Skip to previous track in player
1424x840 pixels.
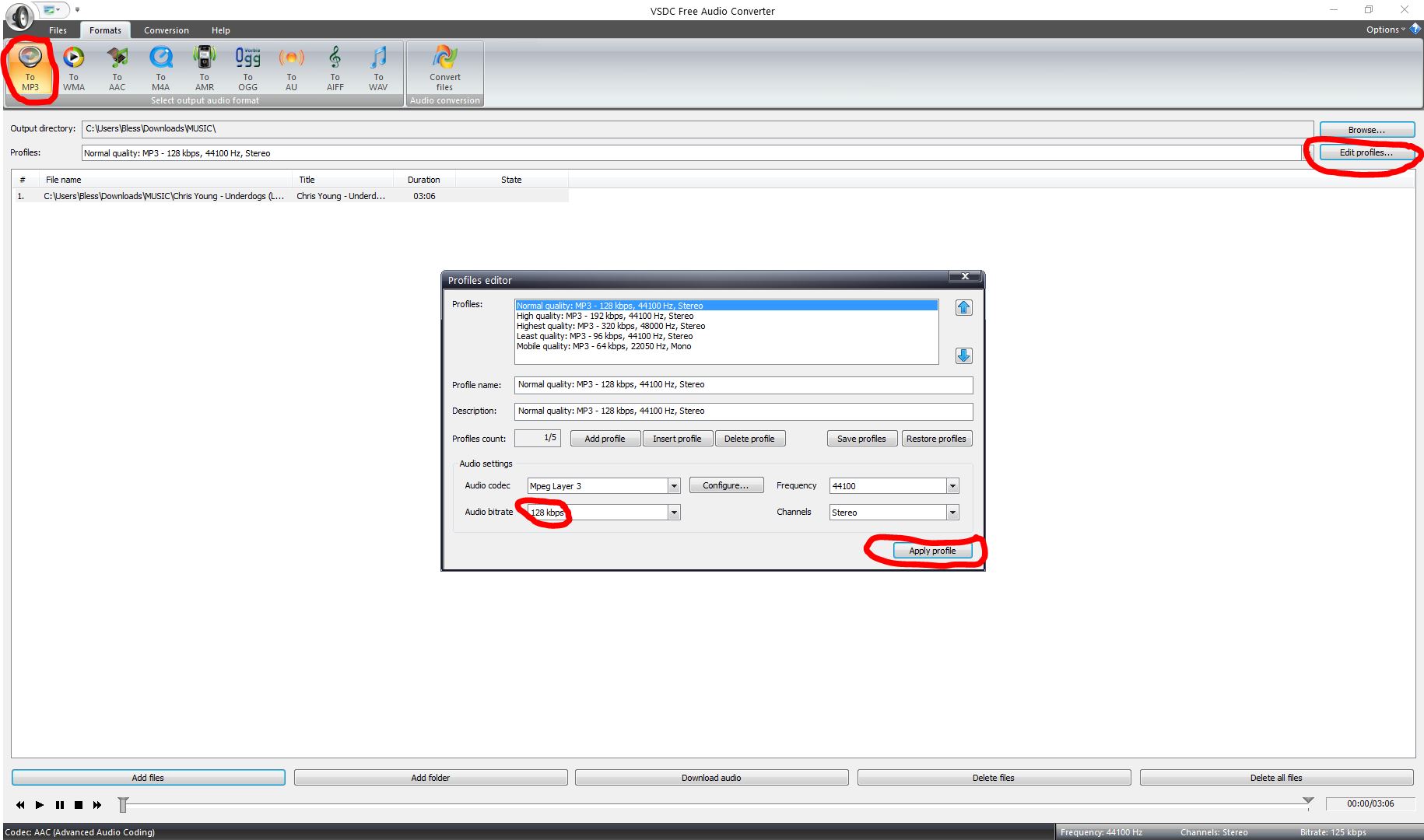pyautogui.click(x=20, y=805)
